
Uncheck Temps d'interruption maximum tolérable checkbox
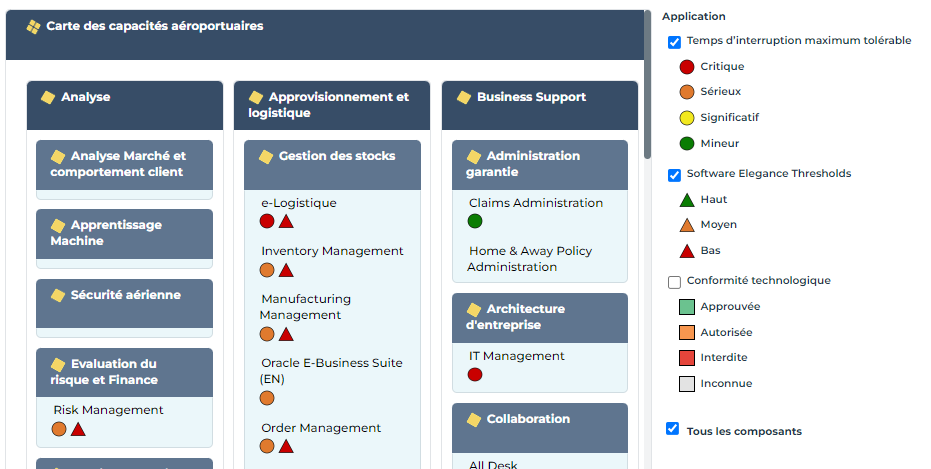(x=674, y=42)
